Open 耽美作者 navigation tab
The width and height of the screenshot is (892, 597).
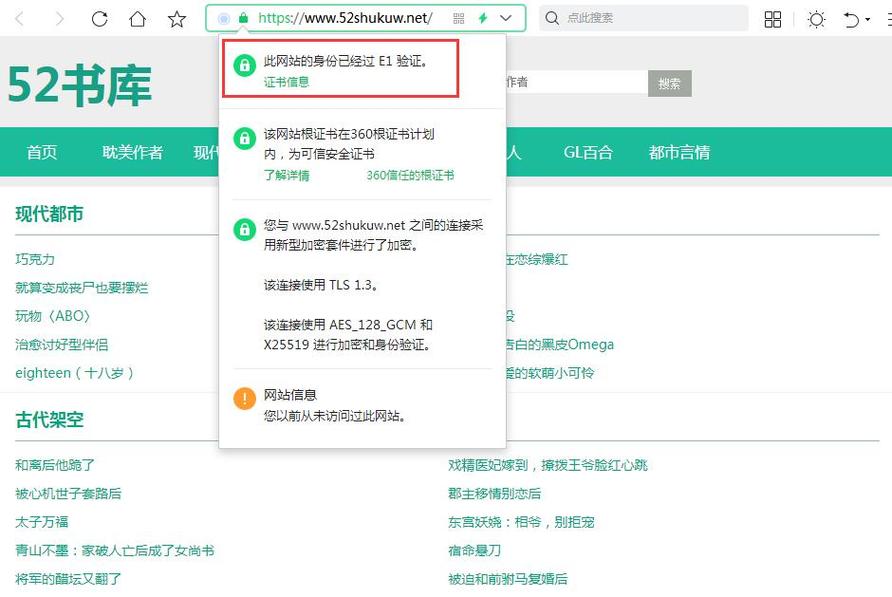[x=133, y=152]
